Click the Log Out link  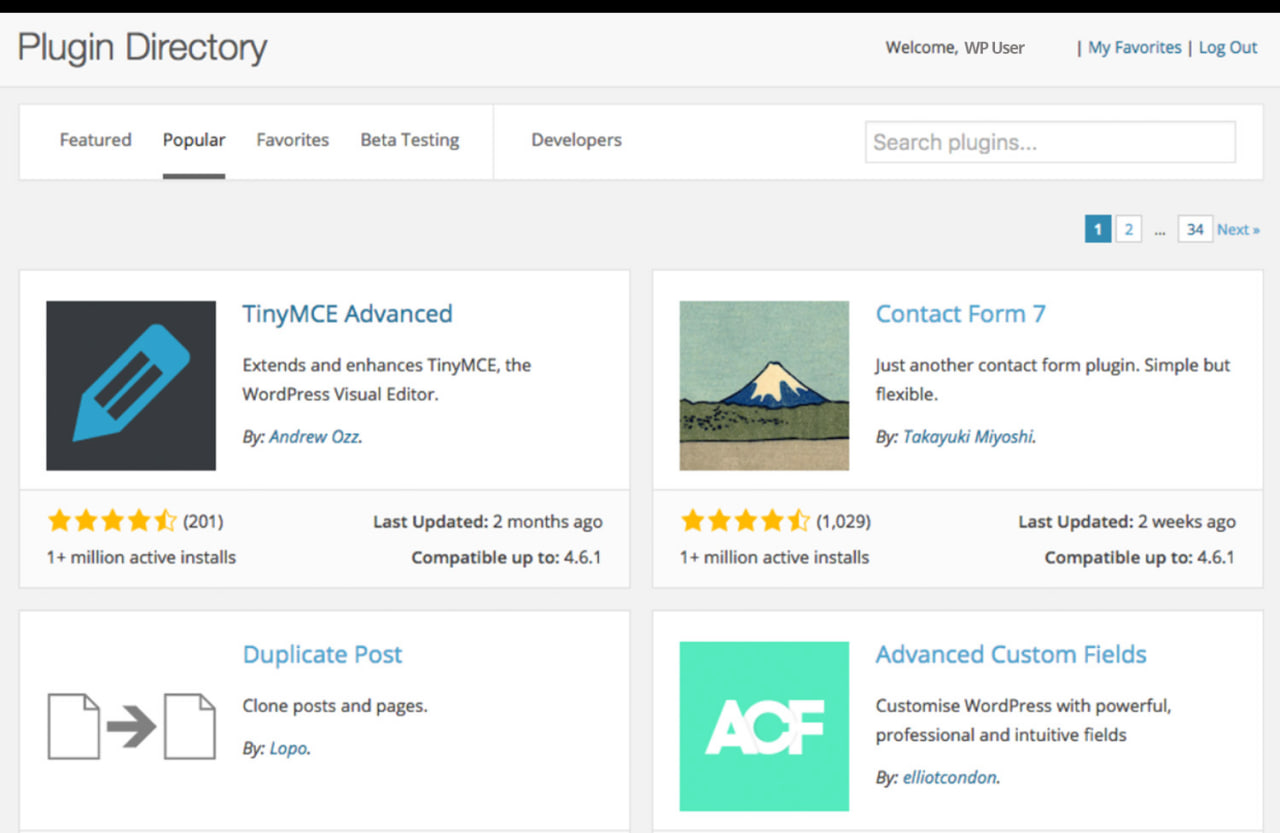coord(1228,47)
